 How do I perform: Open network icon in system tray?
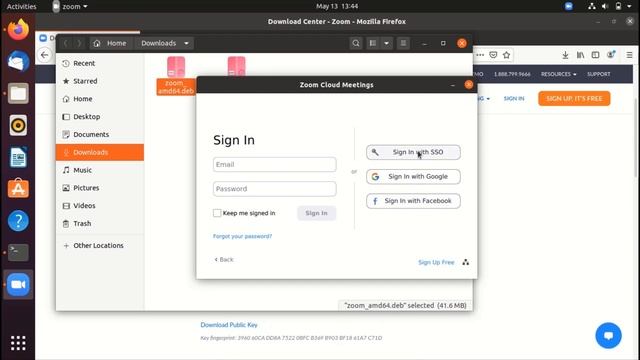[591, 6]
